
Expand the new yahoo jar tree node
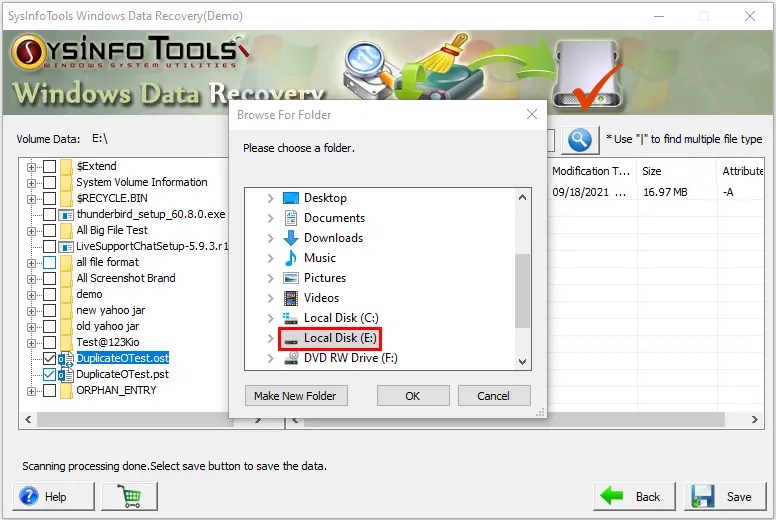pyautogui.click(x=31, y=311)
